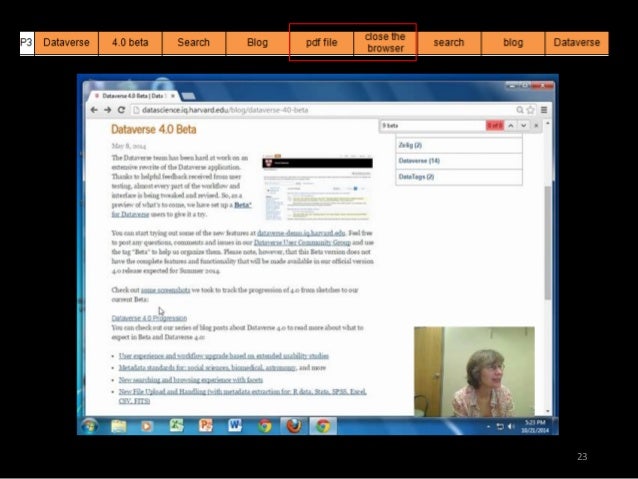This screenshot has width=638, height=479.
Task: Click the page's vertical scrollbar thumb
Action: 548,243
